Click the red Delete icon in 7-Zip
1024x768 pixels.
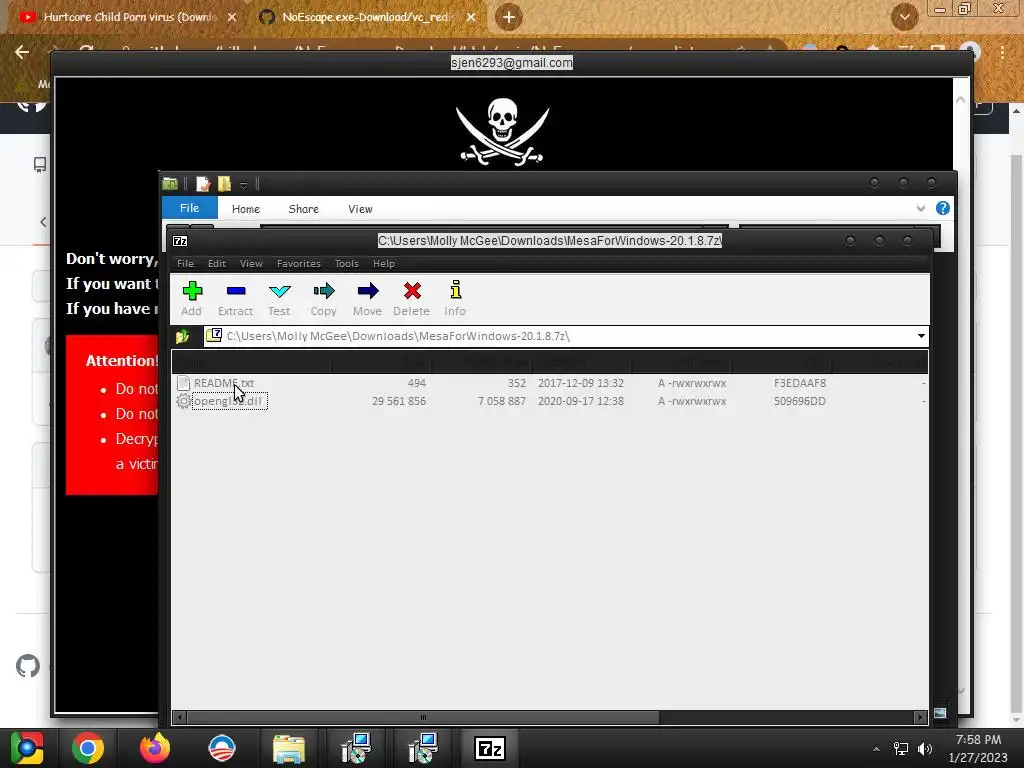(x=411, y=298)
